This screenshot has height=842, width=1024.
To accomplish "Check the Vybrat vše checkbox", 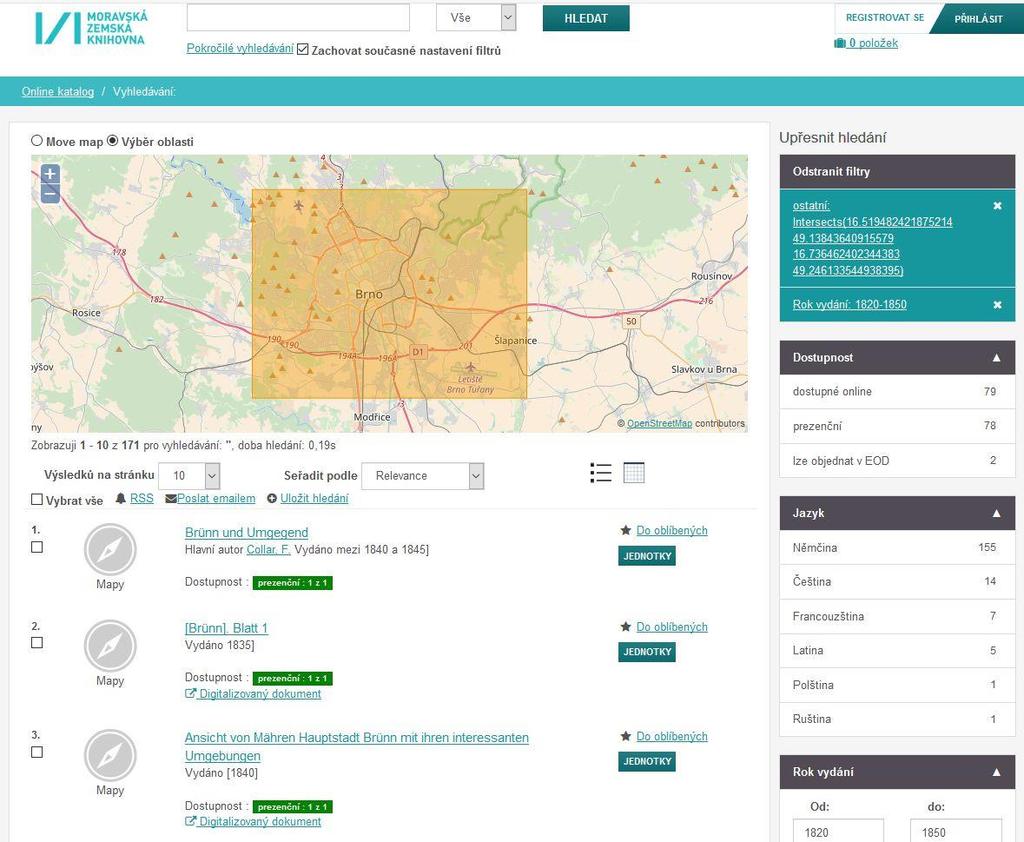I will pyautogui.click(x=37, y=499).
